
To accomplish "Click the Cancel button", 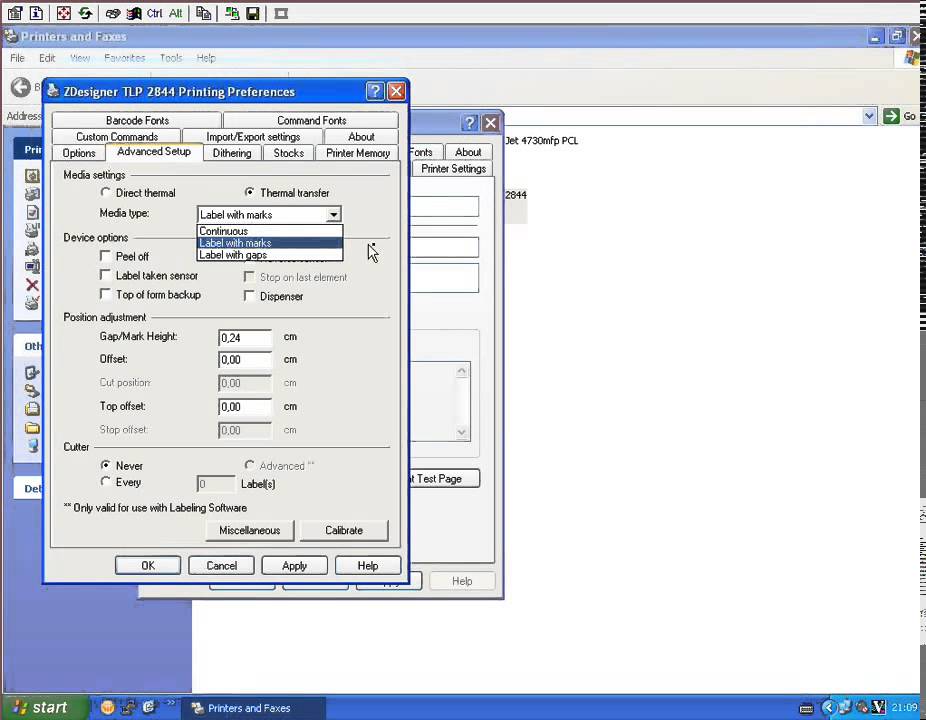I will pyautogui.click(x=221, y=565).
